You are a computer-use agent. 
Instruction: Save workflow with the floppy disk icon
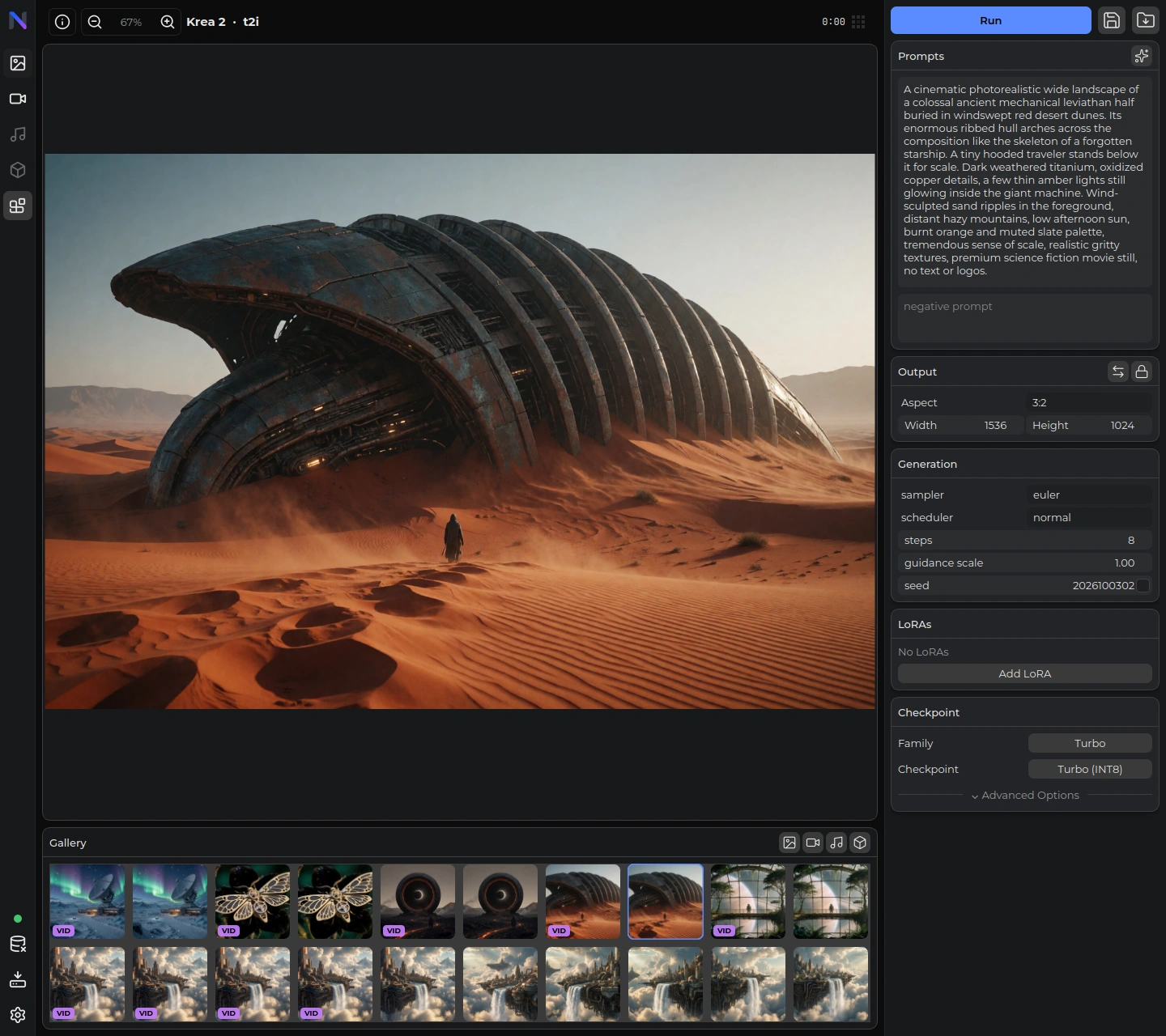[x=1112, y=20]
